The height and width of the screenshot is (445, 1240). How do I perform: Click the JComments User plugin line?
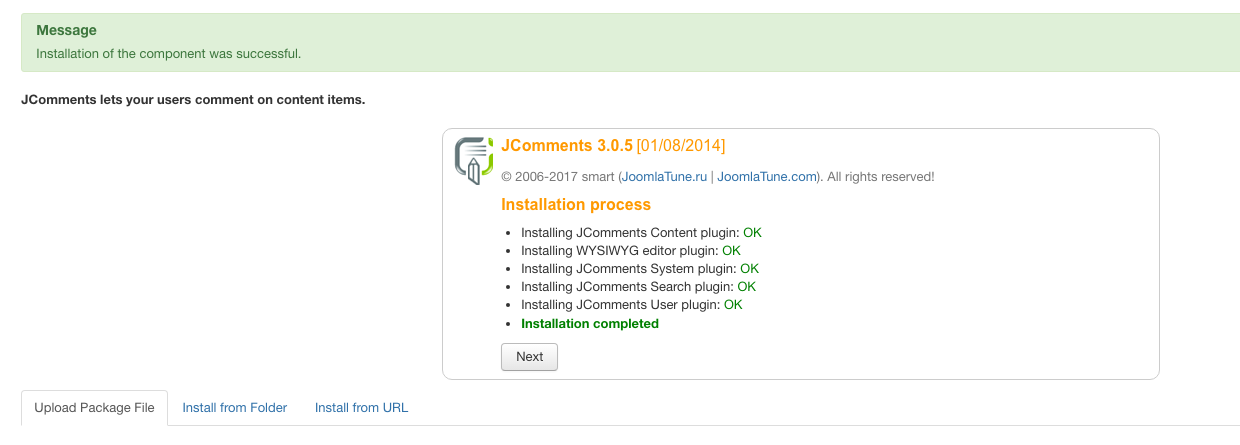(620, 305)
